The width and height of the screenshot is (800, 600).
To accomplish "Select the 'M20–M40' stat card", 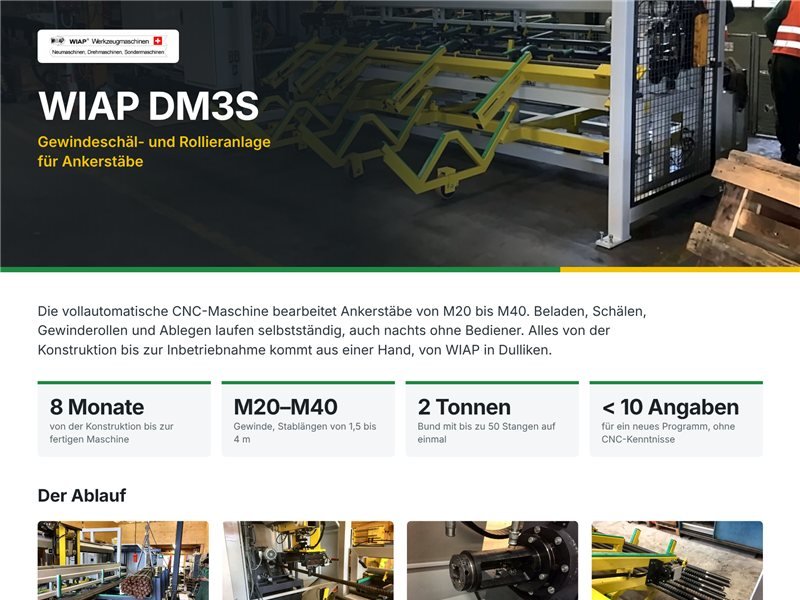I will [308, 419].
